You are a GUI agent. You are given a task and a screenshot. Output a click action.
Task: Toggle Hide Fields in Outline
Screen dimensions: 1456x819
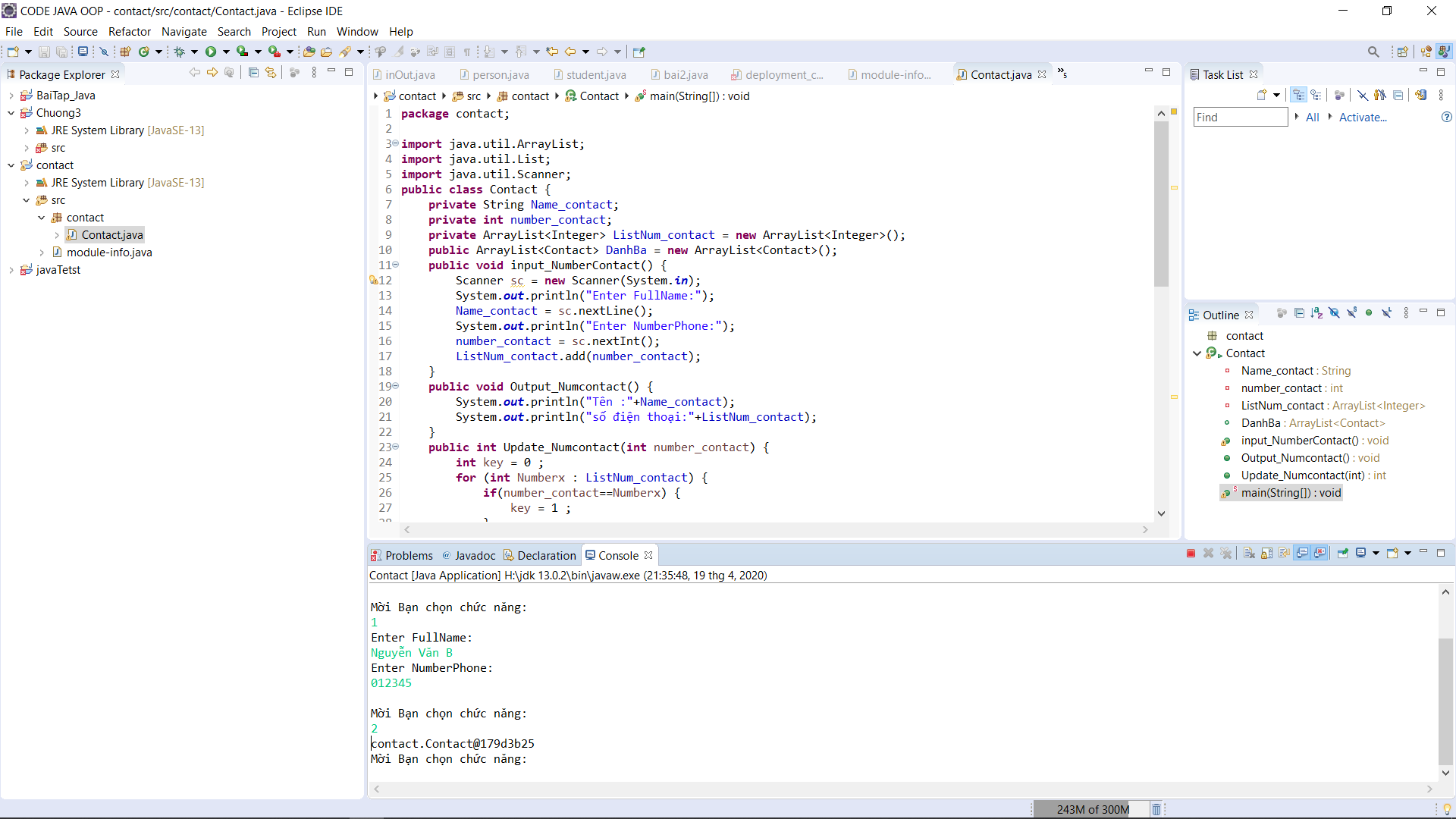[x=1334, y=313]
